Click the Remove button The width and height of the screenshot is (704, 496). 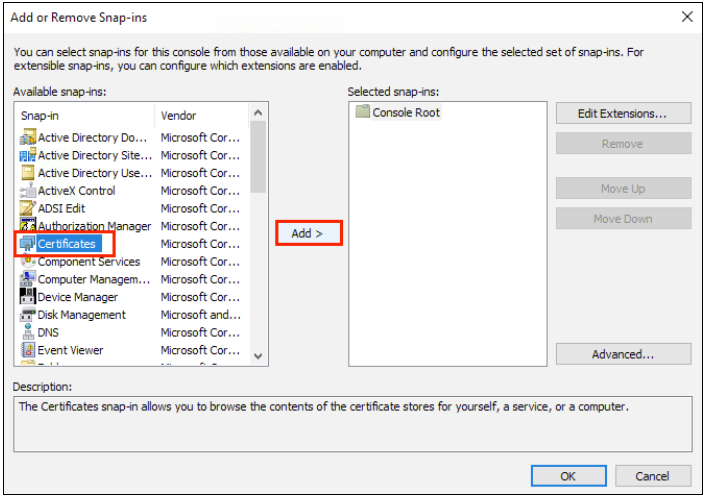(623, 144)
